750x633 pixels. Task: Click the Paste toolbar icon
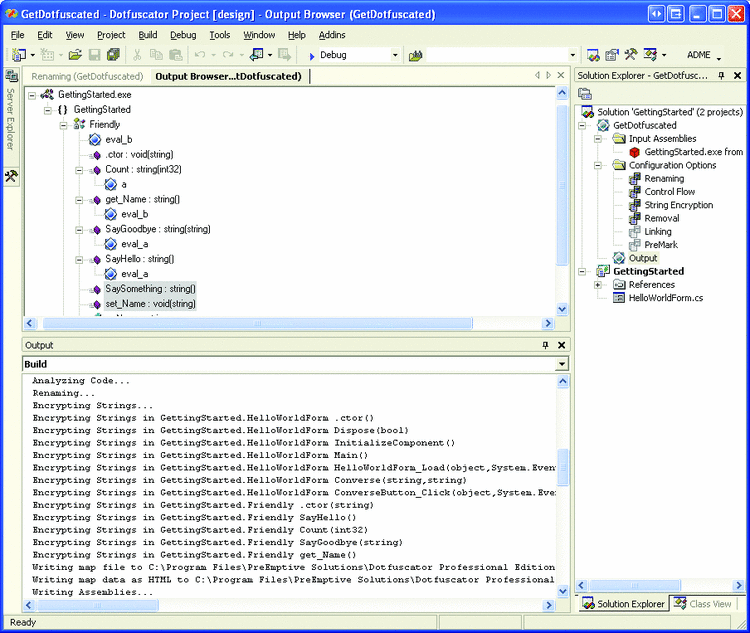pyautogui.click(x=176, y=55)
